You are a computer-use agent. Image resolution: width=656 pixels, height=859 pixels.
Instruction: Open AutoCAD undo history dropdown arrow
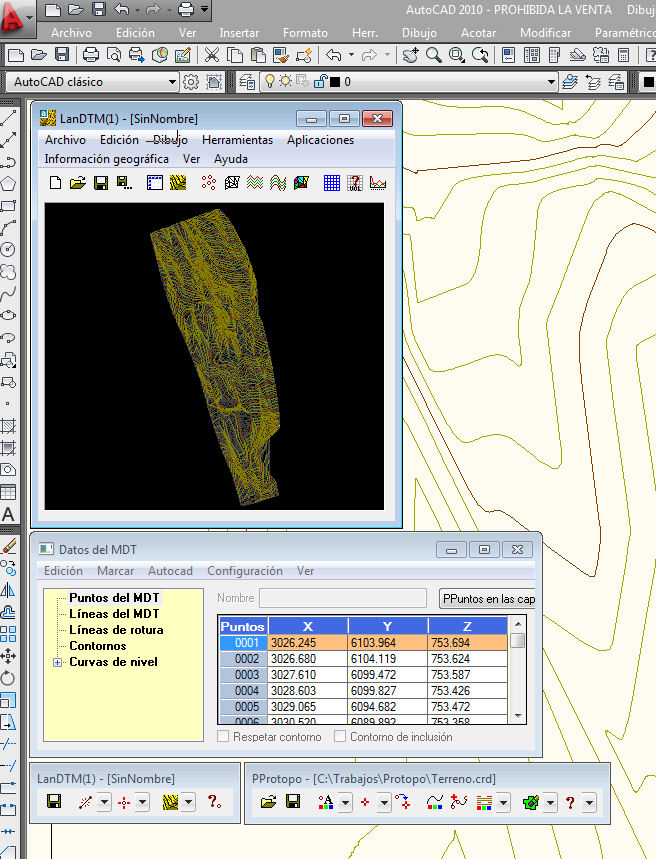click(x=351, y=55)
